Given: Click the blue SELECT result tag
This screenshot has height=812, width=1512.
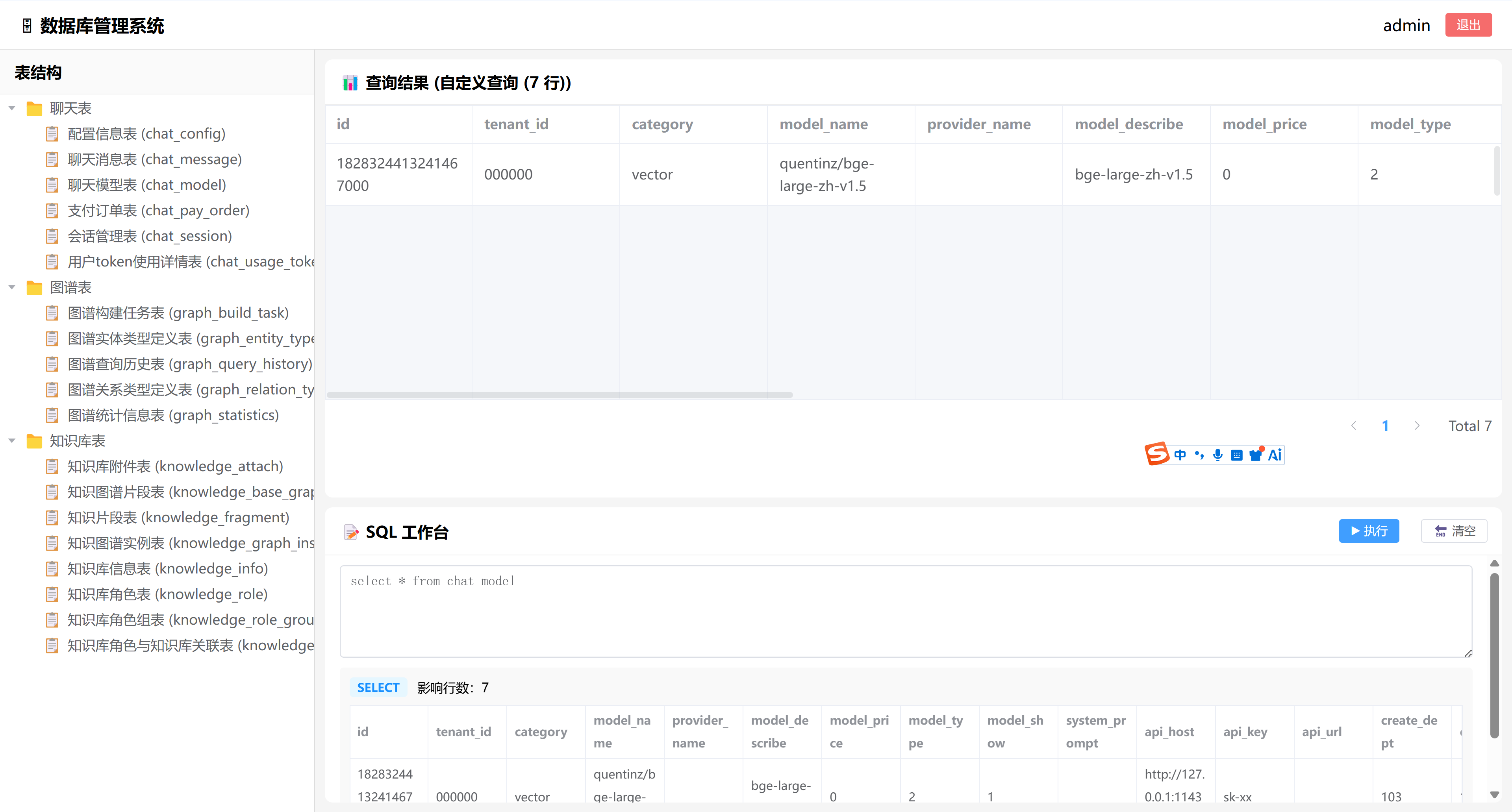Looking at the screenshot, I should pyautogui.click(x=378, y=688).
